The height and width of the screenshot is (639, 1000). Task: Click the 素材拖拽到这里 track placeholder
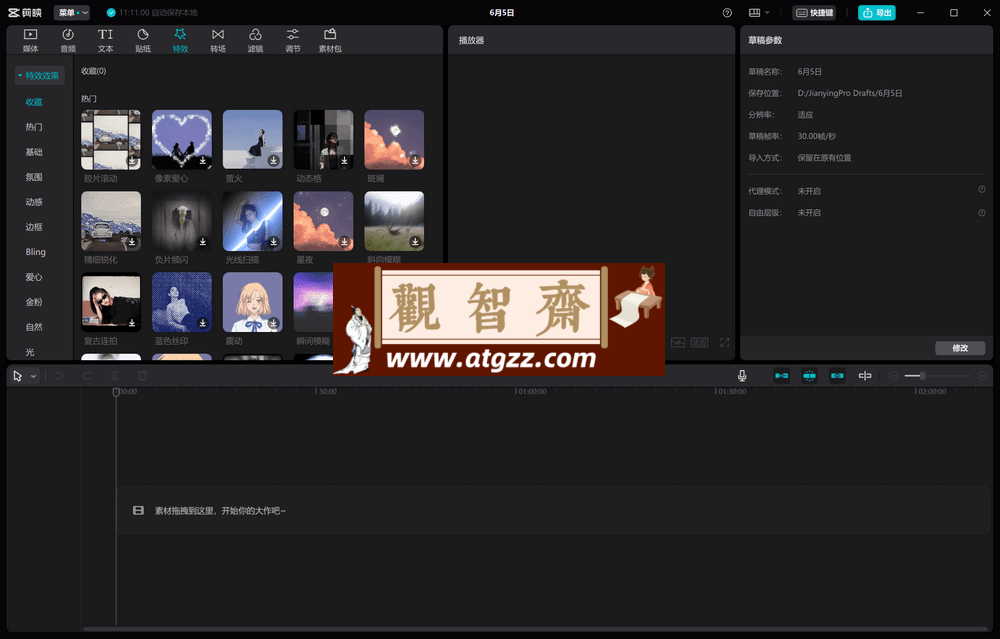[552, 510]
